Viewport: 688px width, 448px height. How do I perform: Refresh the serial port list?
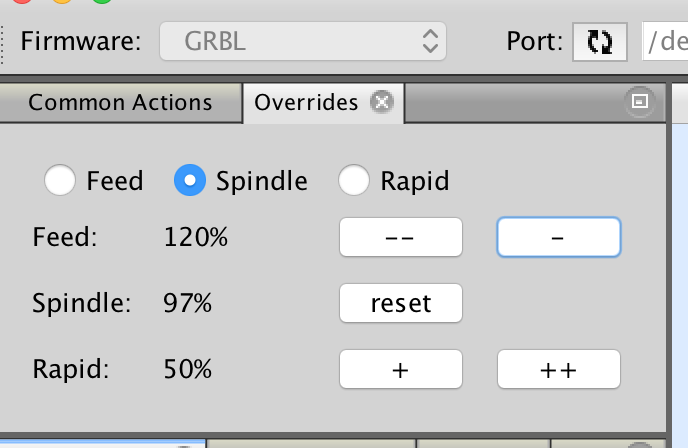599,42
